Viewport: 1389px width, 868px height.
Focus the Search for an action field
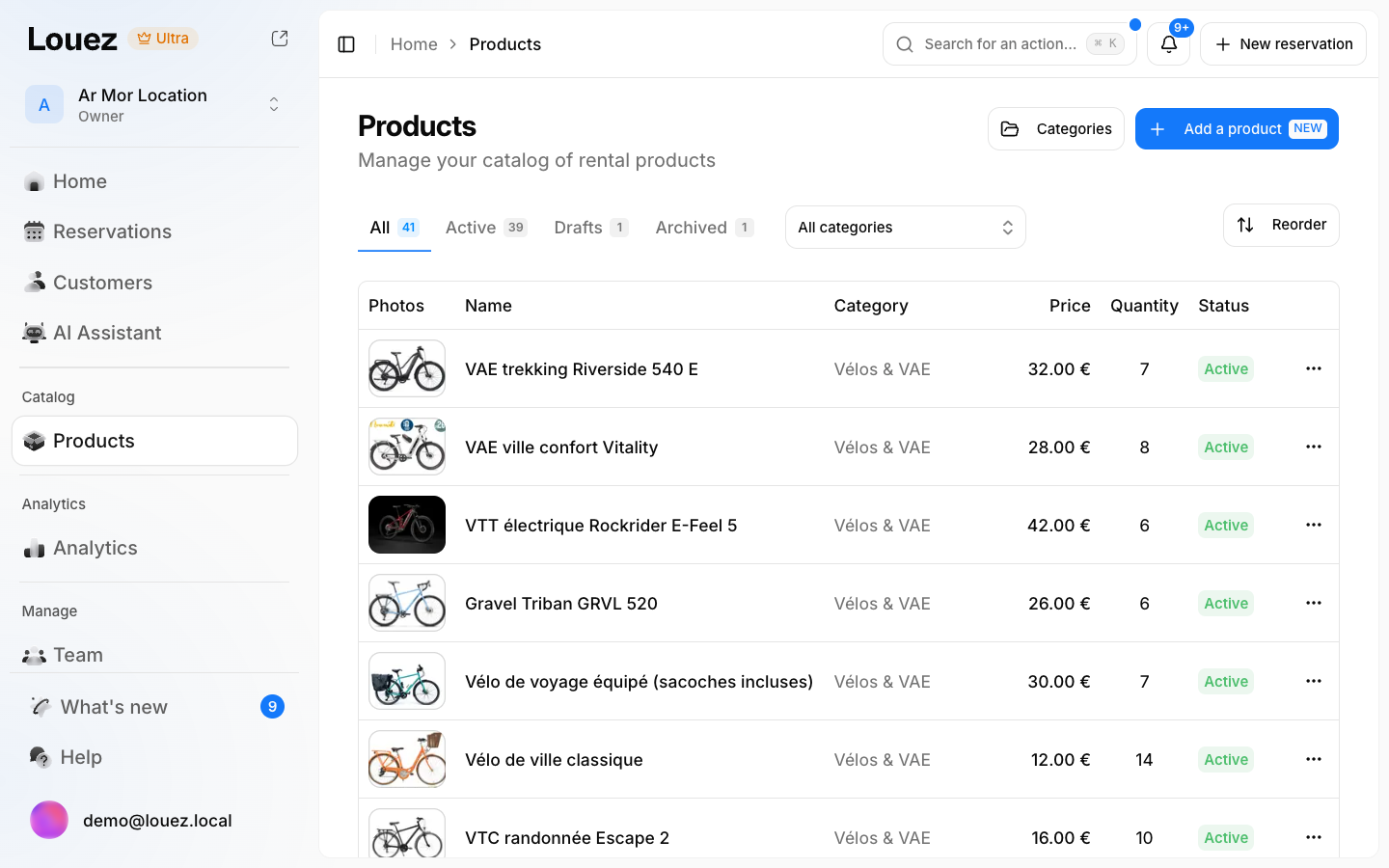pos(1009,44)
